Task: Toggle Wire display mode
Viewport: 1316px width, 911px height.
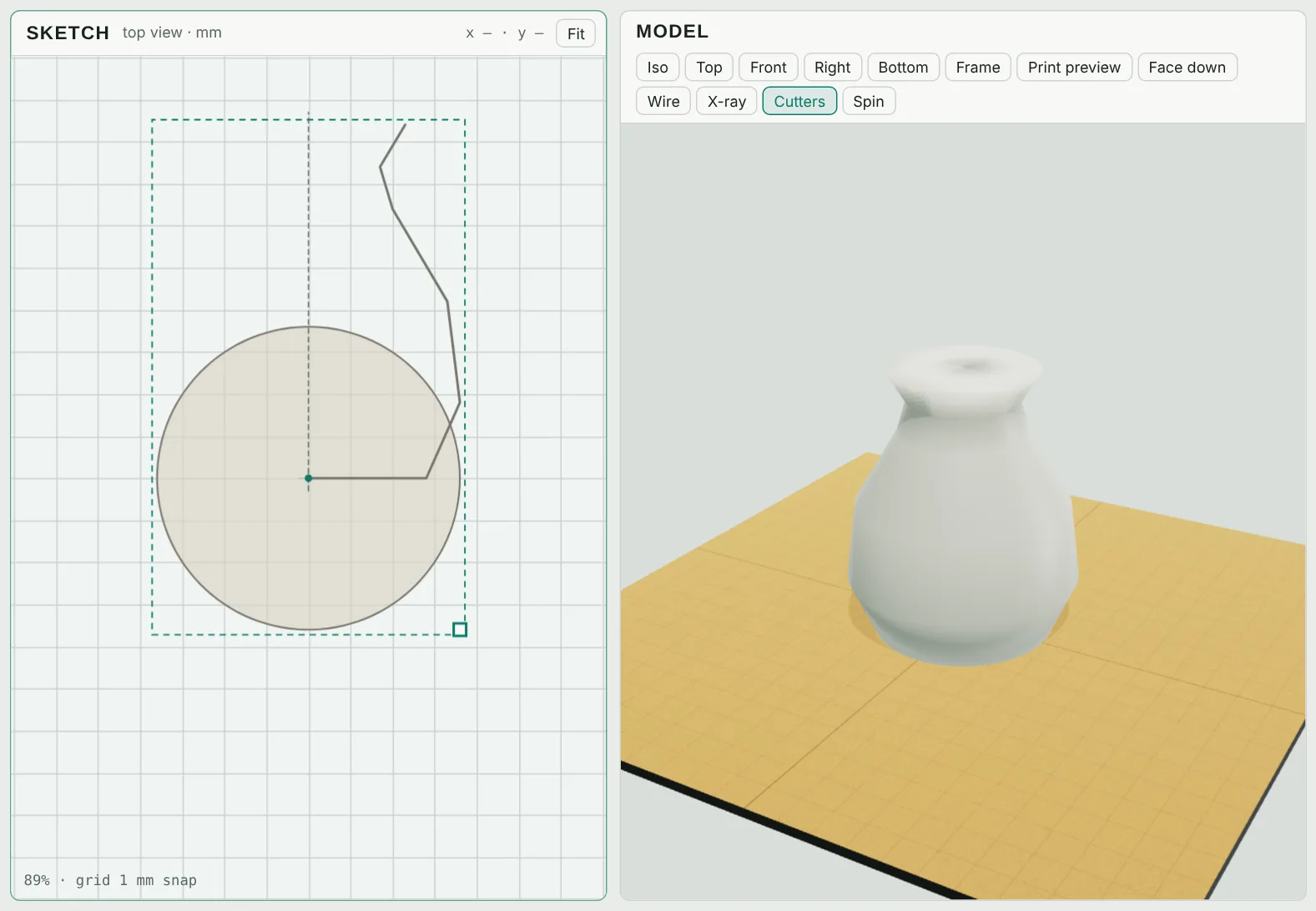Action: coord(663,101)
